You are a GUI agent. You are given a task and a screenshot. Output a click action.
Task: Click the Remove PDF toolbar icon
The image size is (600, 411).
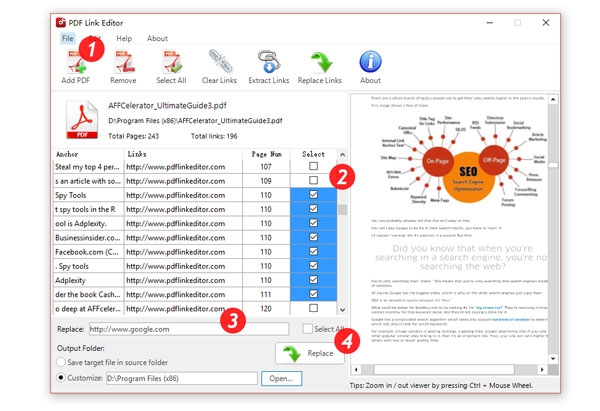(x=124, y=62)
